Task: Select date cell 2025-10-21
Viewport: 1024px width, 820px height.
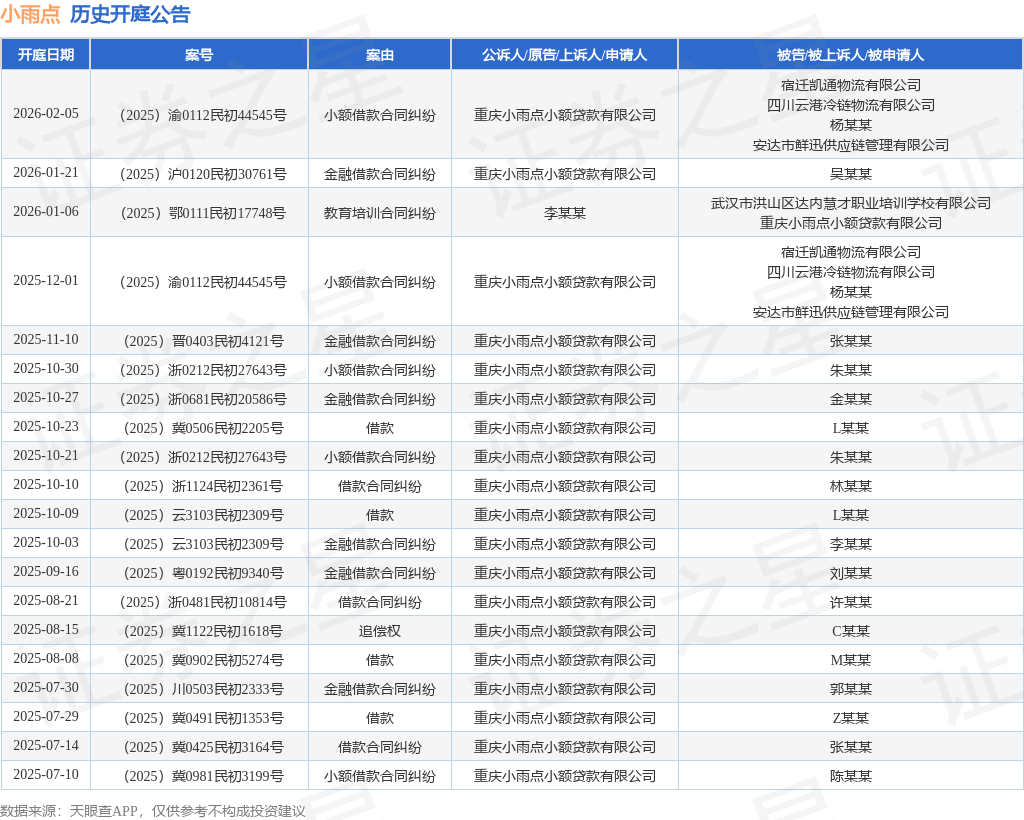Action: pos(46,456)
